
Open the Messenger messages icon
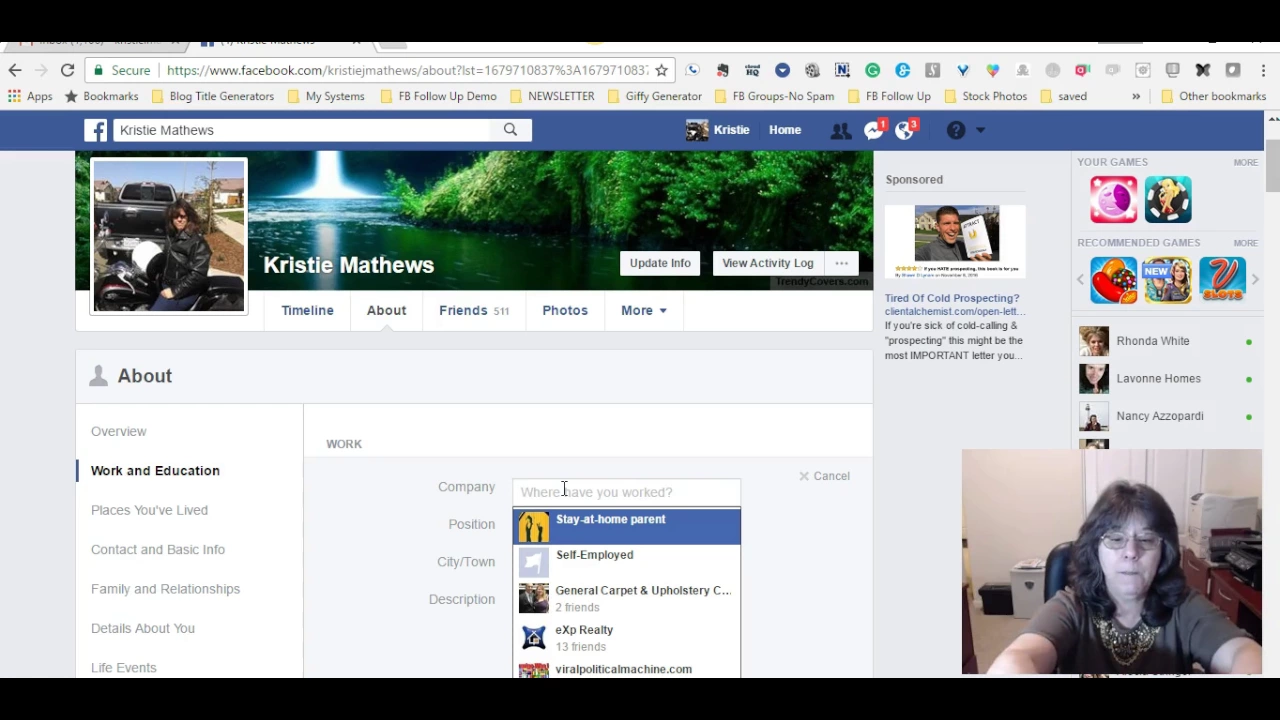pyautogui.click(x=874, y=130)
